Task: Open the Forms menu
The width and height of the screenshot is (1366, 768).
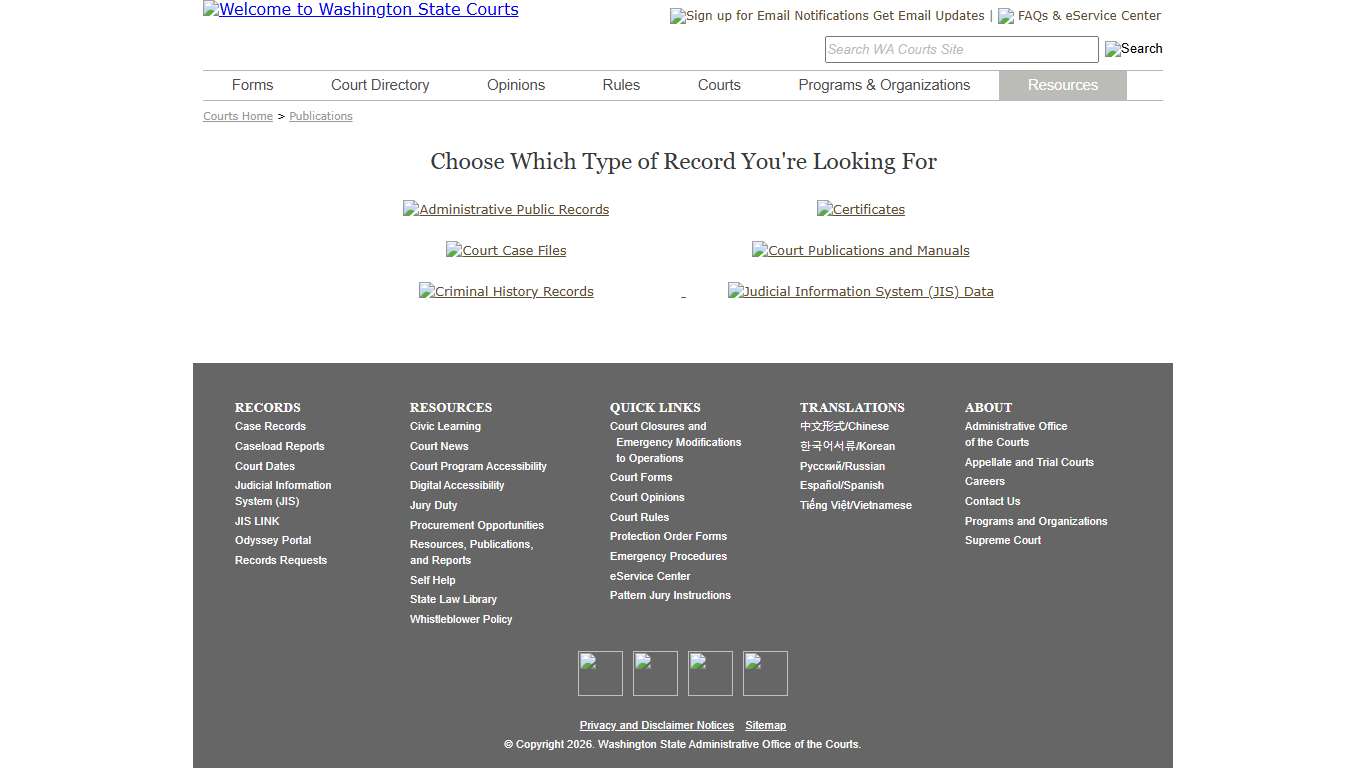Action: pyautogui.click(x=252, y=85)
